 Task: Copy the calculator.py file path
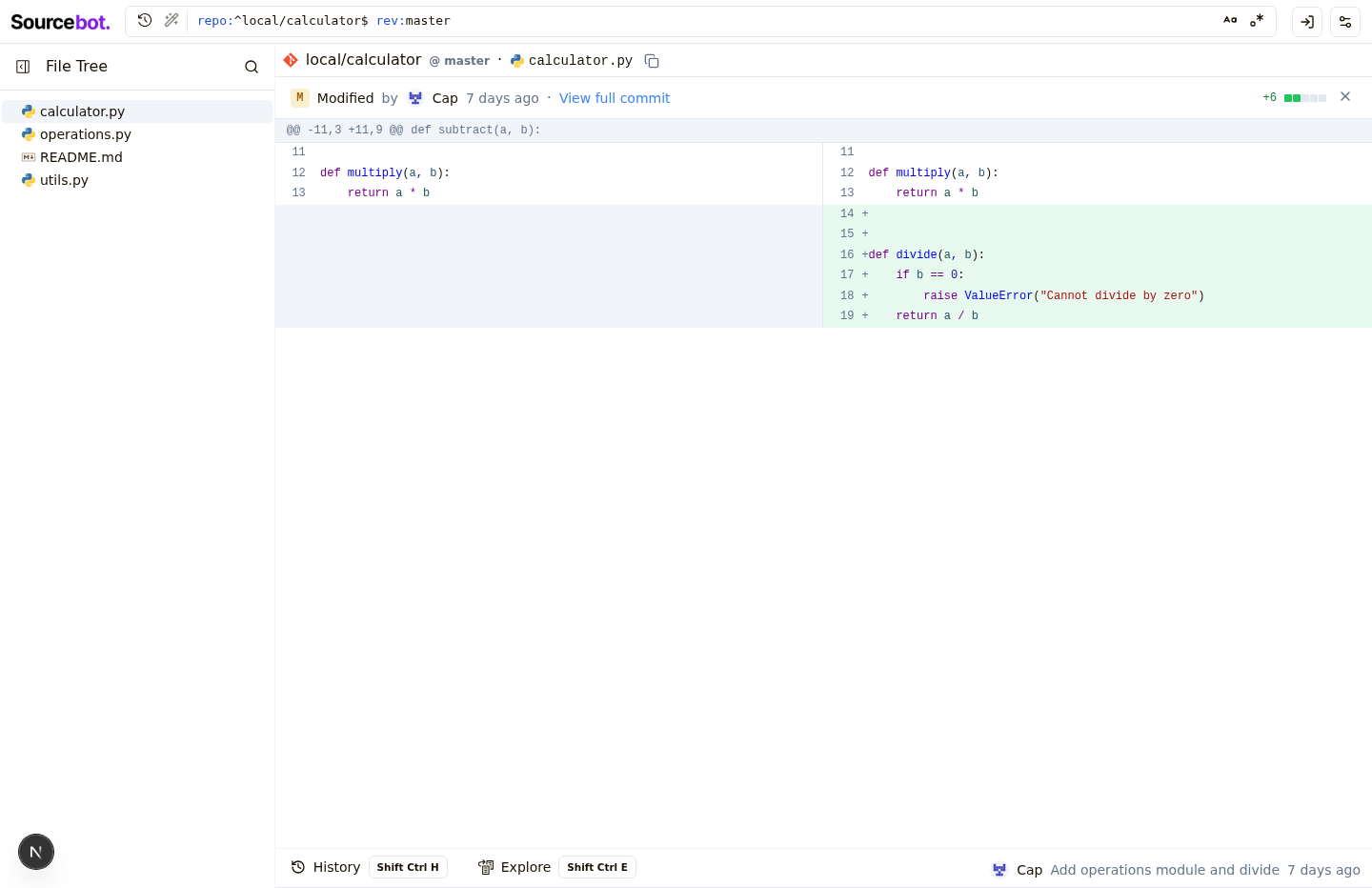click(x=652, y=61)
